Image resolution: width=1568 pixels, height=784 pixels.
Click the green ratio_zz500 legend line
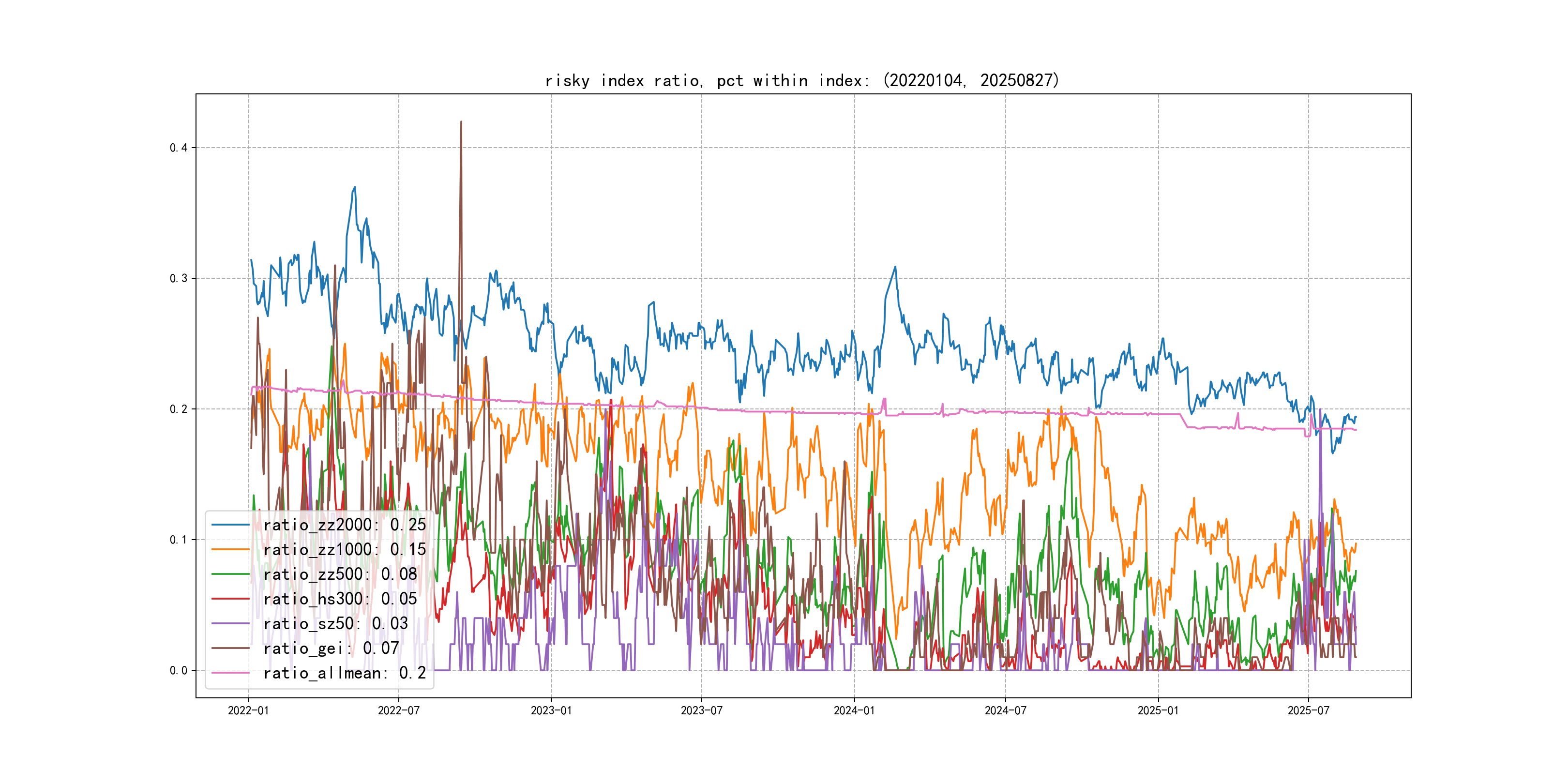230,574
